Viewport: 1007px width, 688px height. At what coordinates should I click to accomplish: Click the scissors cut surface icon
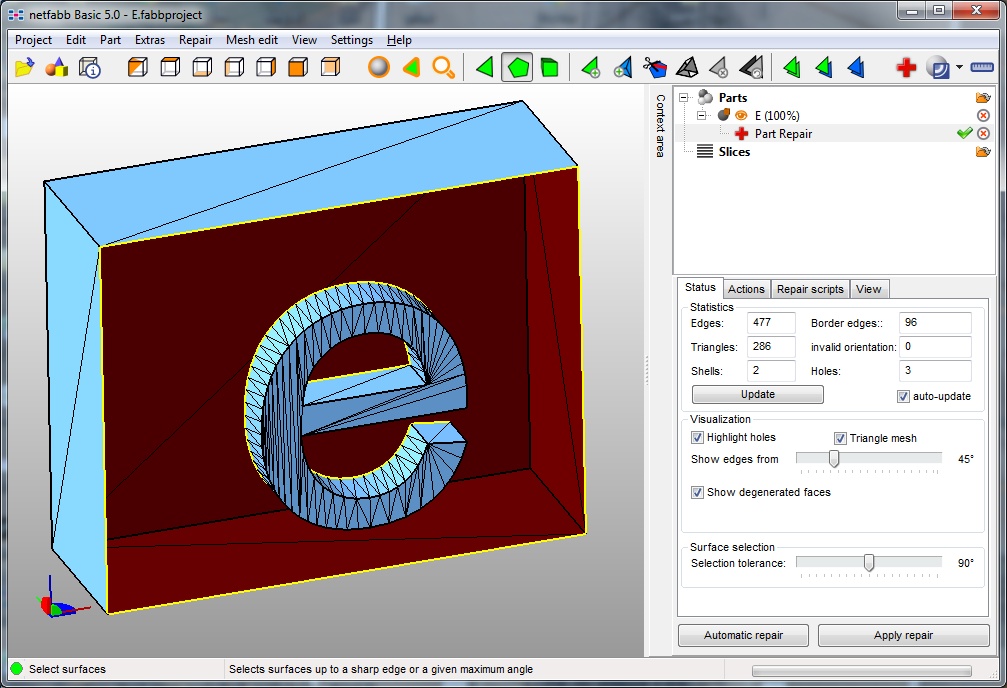tap(655, 67)
